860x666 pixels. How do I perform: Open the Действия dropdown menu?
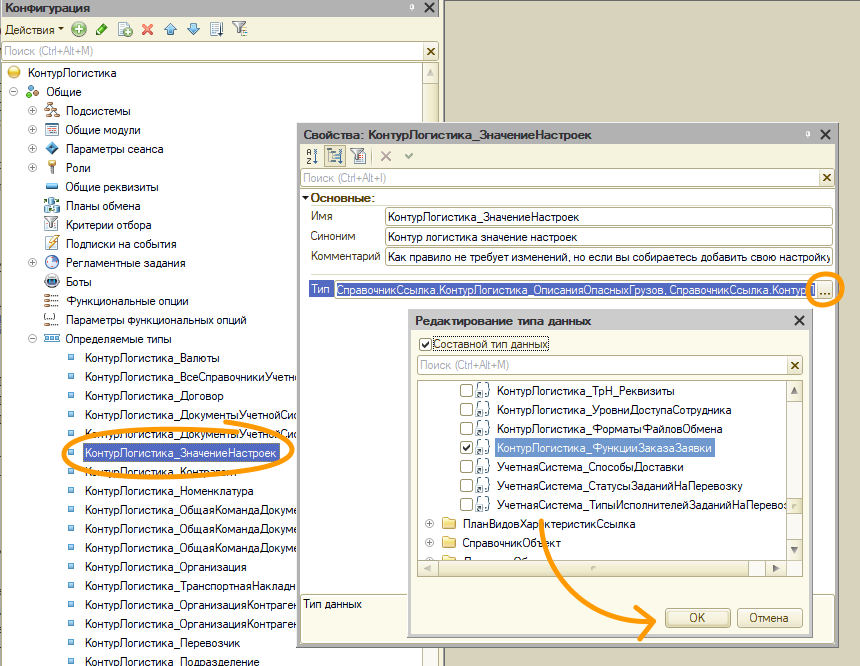[34, 29]
